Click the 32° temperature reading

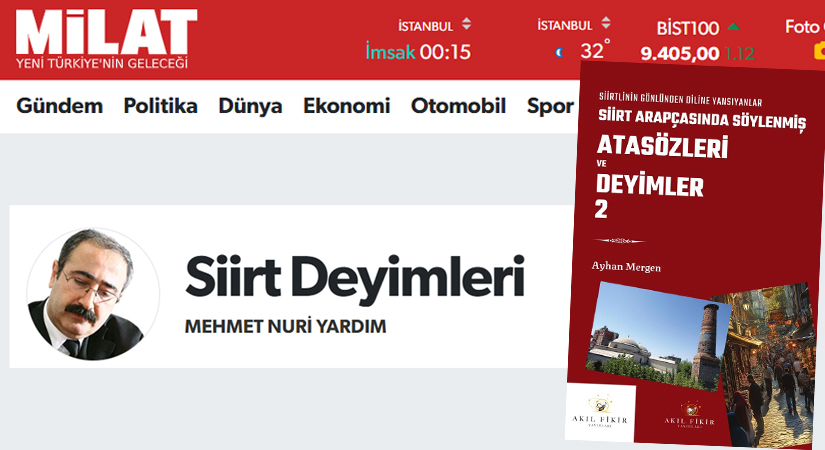(x=595, y=50)
